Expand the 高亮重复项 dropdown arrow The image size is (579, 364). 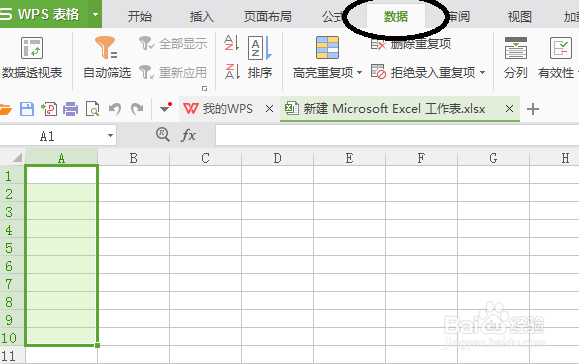[x=359, y=72]
